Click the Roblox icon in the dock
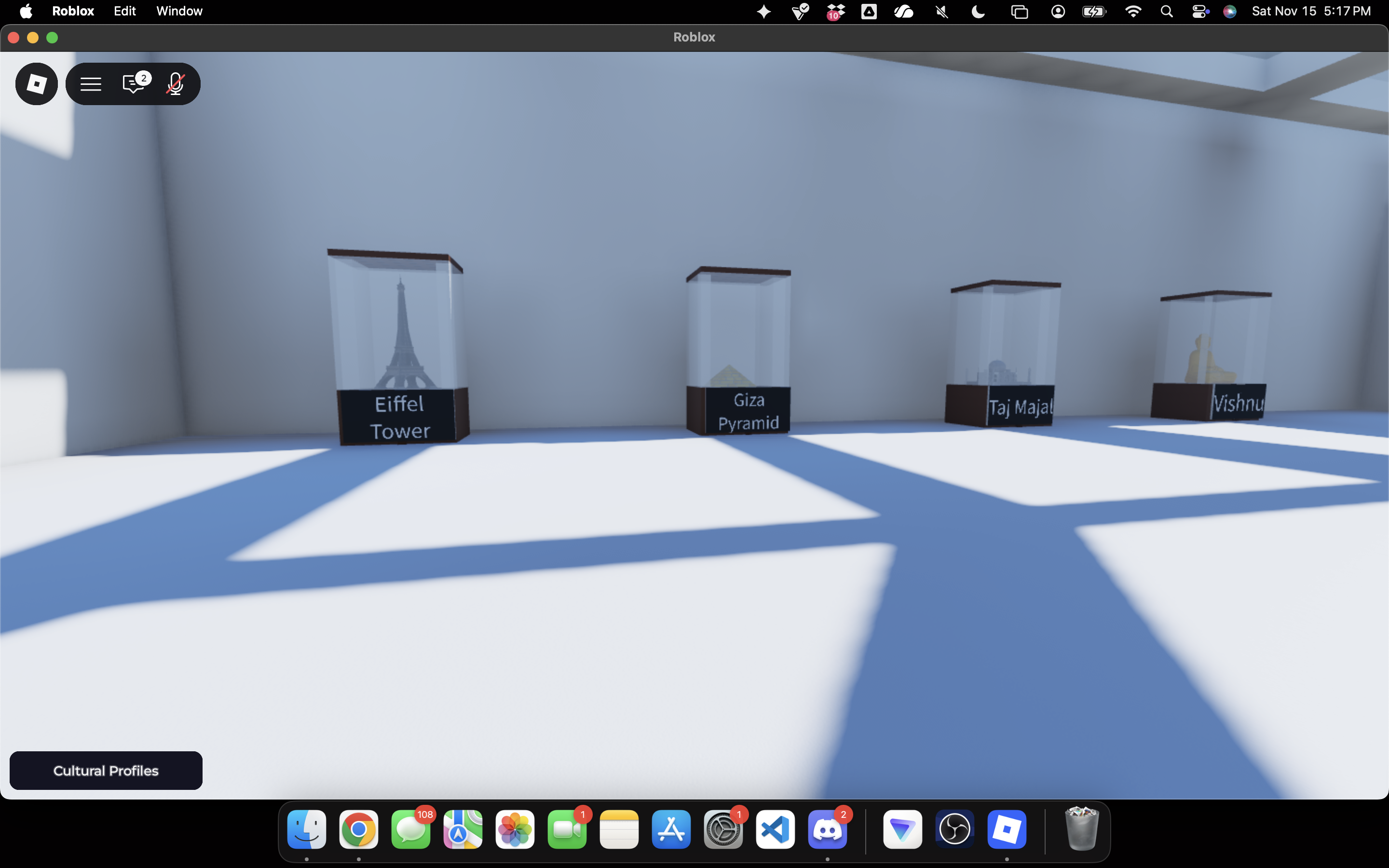Image resolution: width=1389 pixels, height=868 pixels. [x=1007, y=829]
